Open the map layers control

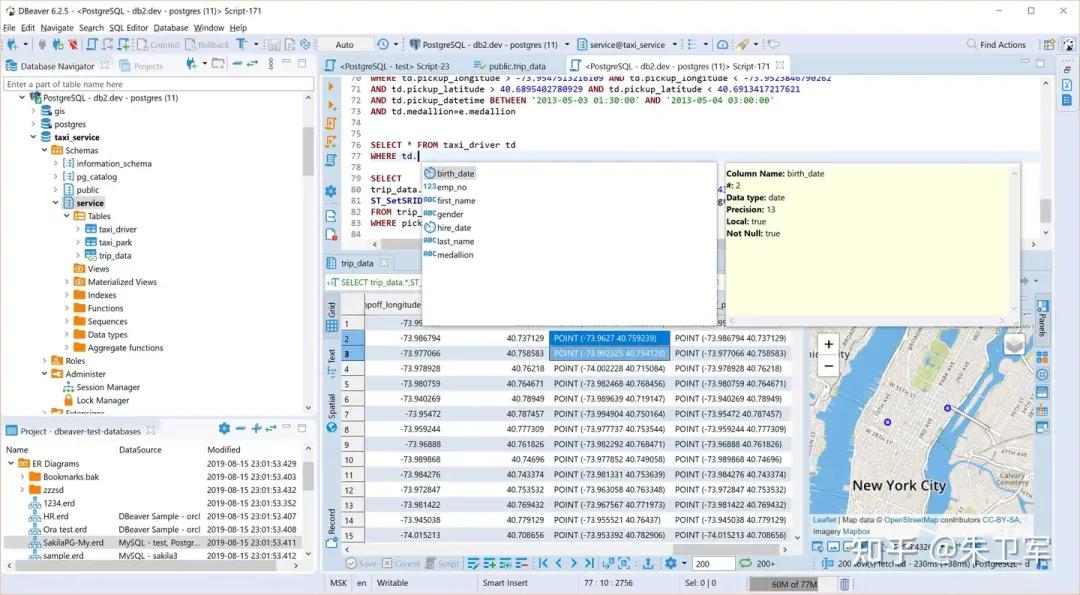1014,345
